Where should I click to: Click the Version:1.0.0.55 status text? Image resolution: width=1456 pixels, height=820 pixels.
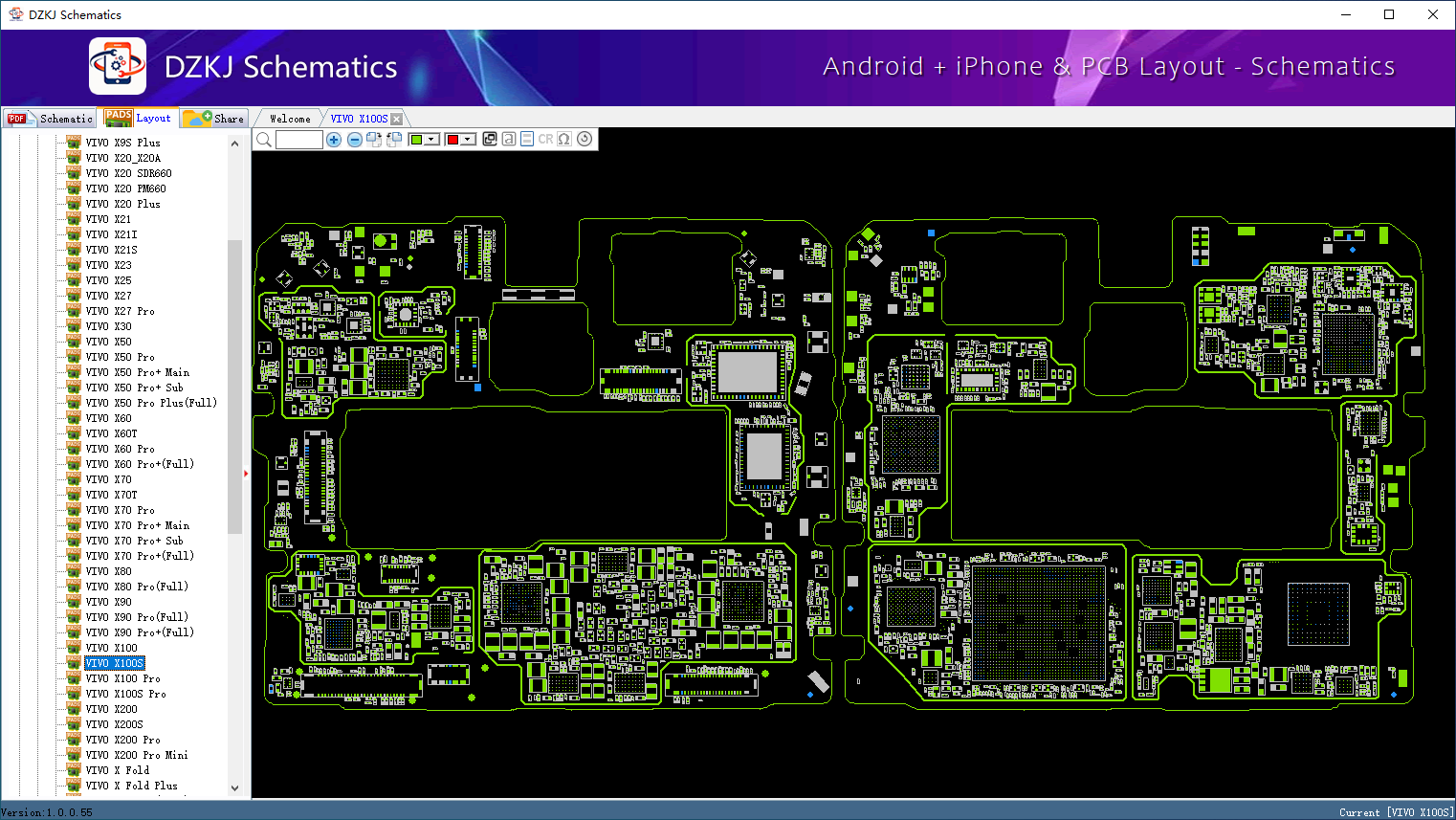[47, 812]
